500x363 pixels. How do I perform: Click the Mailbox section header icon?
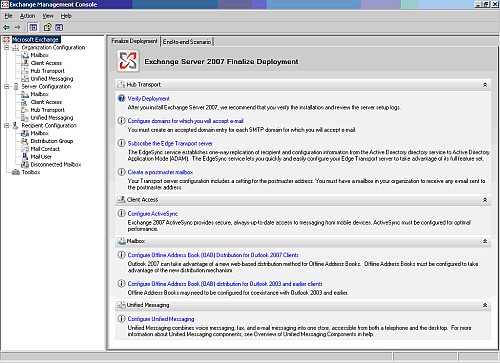(x=121, y=241)
